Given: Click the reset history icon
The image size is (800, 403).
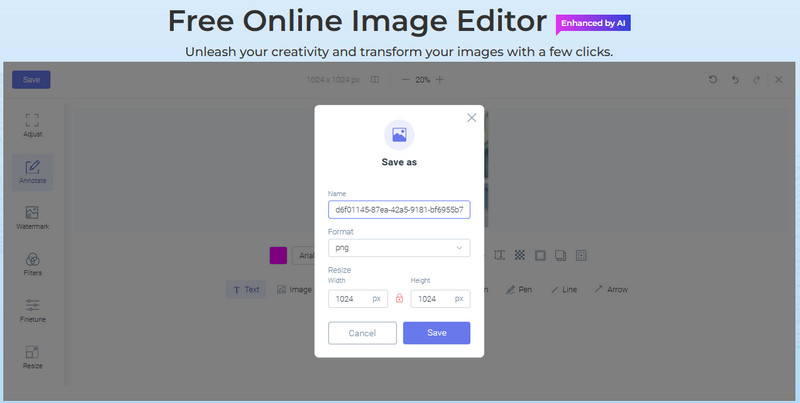Looking at the screenshot, I should [x=713, y=80].
